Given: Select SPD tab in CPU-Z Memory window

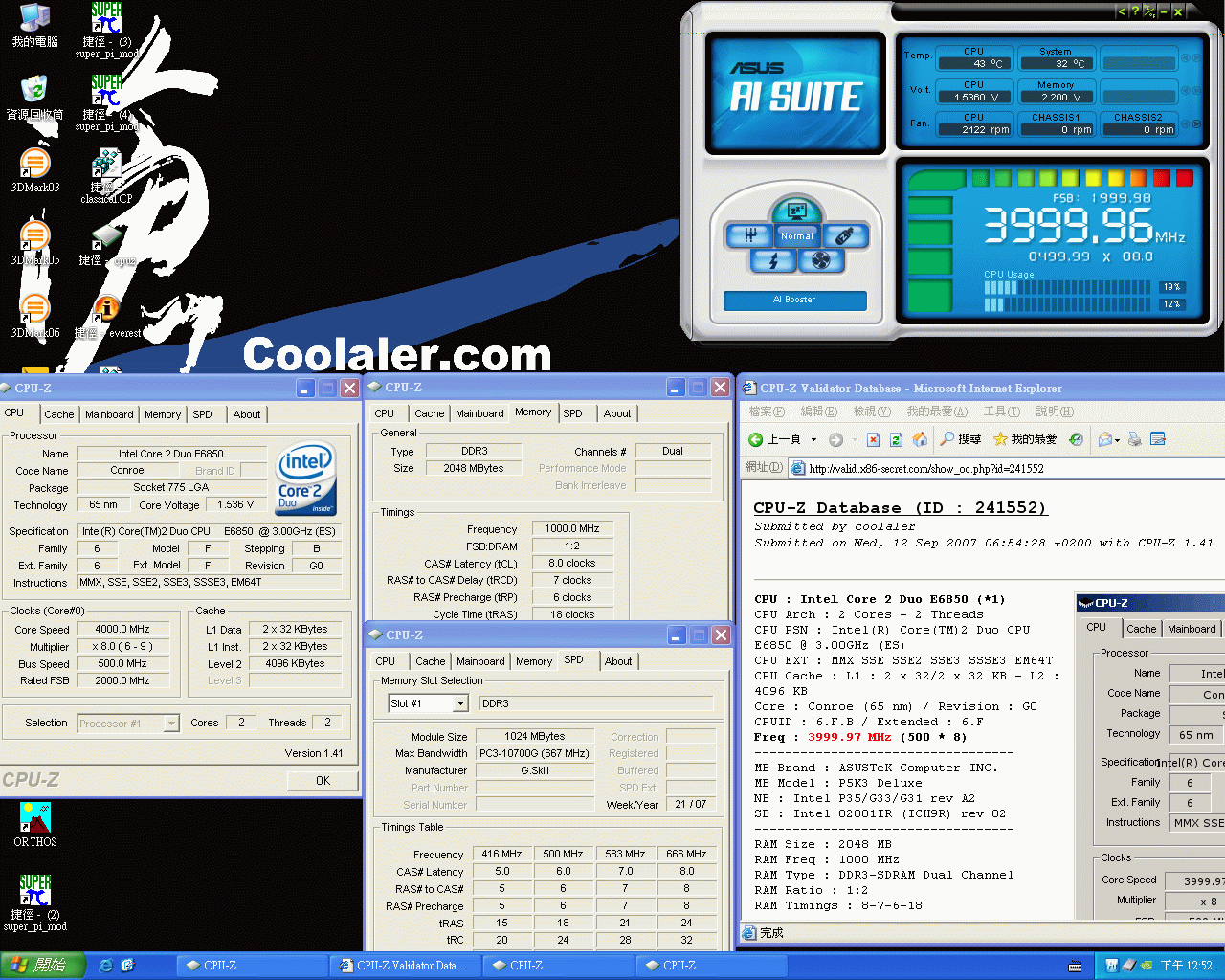Looking at the screenshot, I should pyautogui.click(x=572, y=413).
